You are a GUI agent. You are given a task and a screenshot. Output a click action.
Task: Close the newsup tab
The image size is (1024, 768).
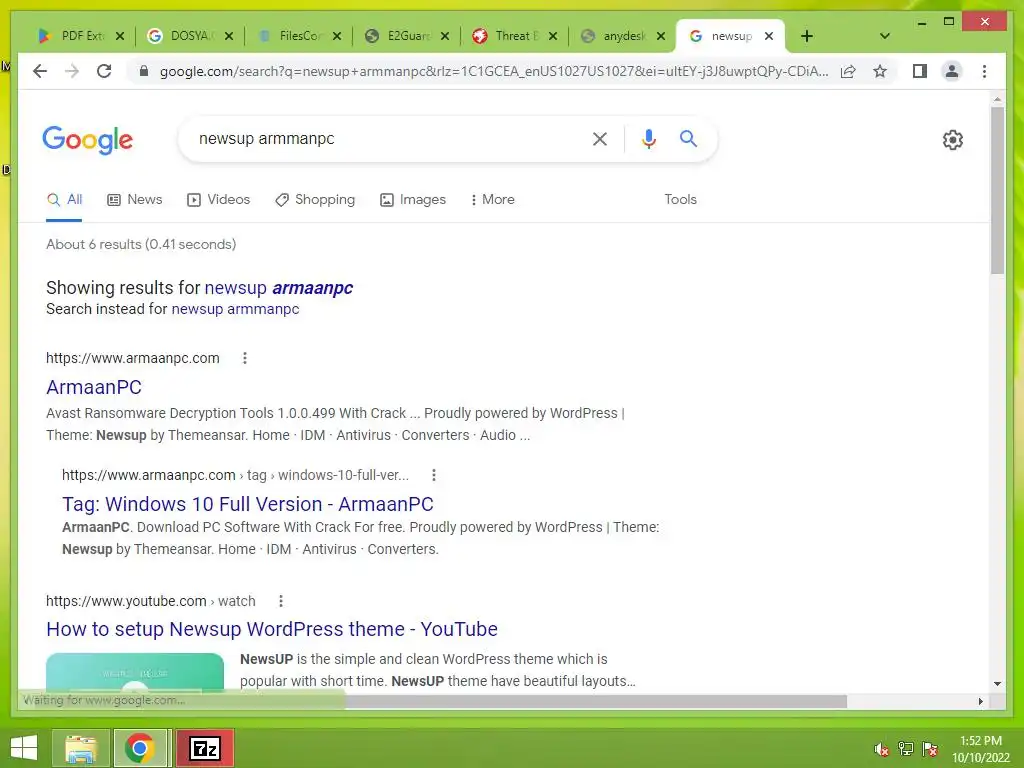pos(769,36)
